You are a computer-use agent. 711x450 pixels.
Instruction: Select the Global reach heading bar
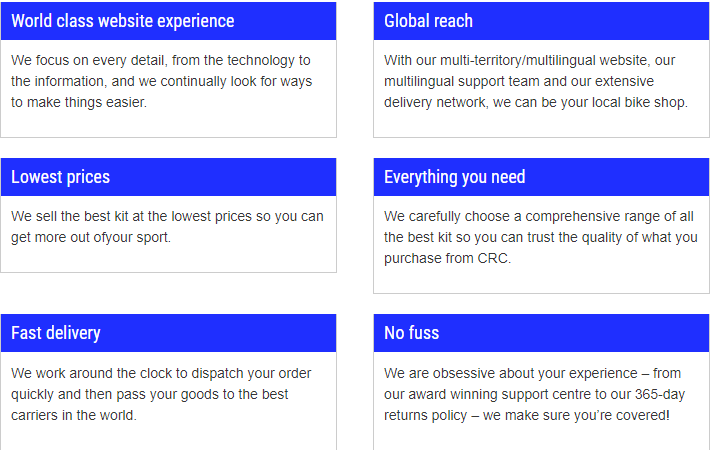click(541, 21)
